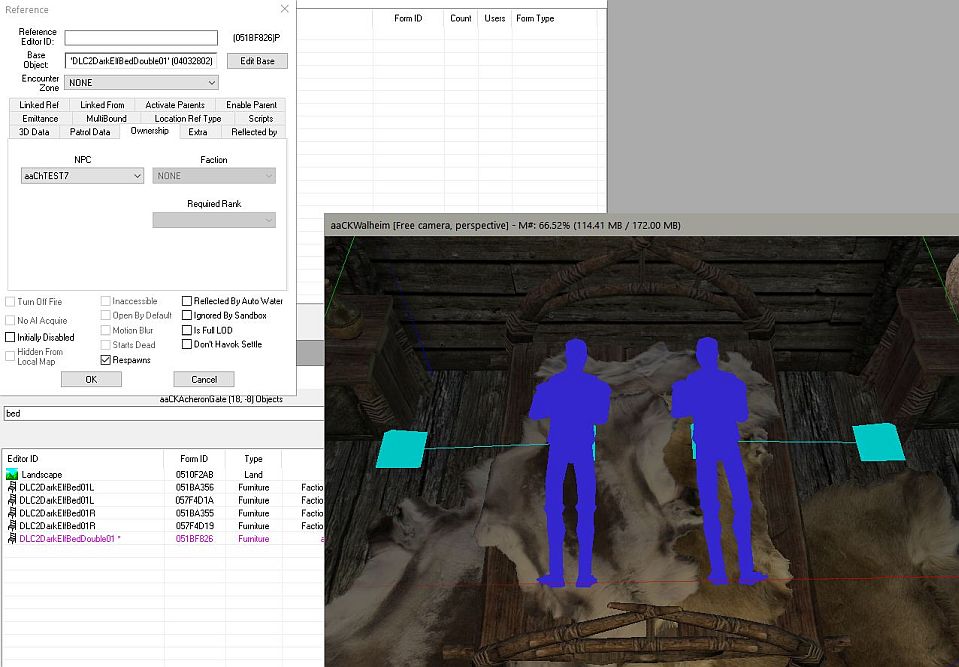Viewport: 959px width, 667px height.
Task: Enable the Initially Disabled checkbox
Action: (11, 338)
